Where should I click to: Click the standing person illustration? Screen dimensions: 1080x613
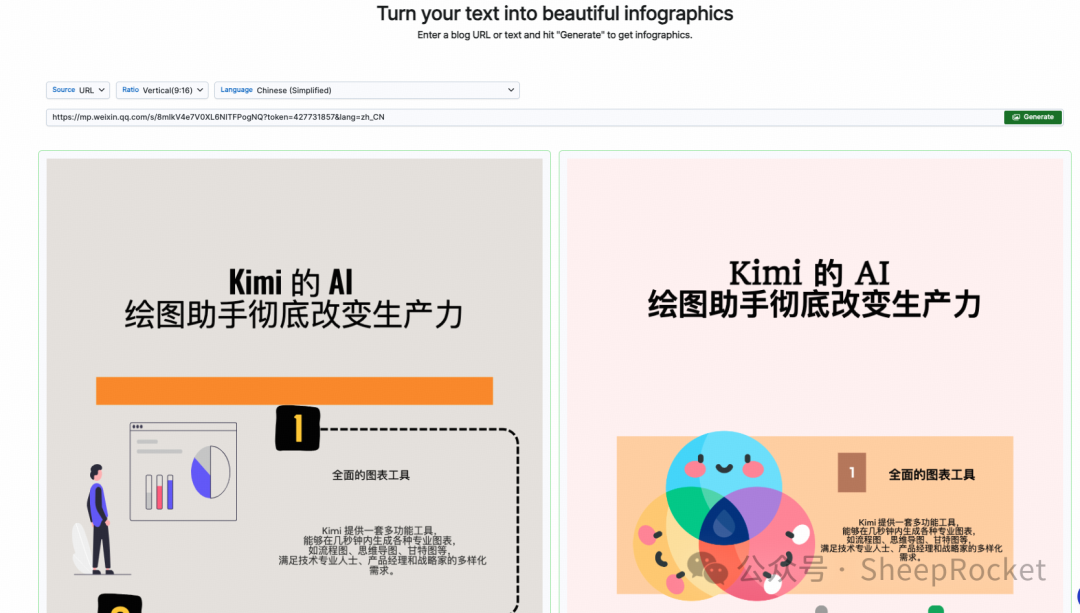tap(98, 520)
